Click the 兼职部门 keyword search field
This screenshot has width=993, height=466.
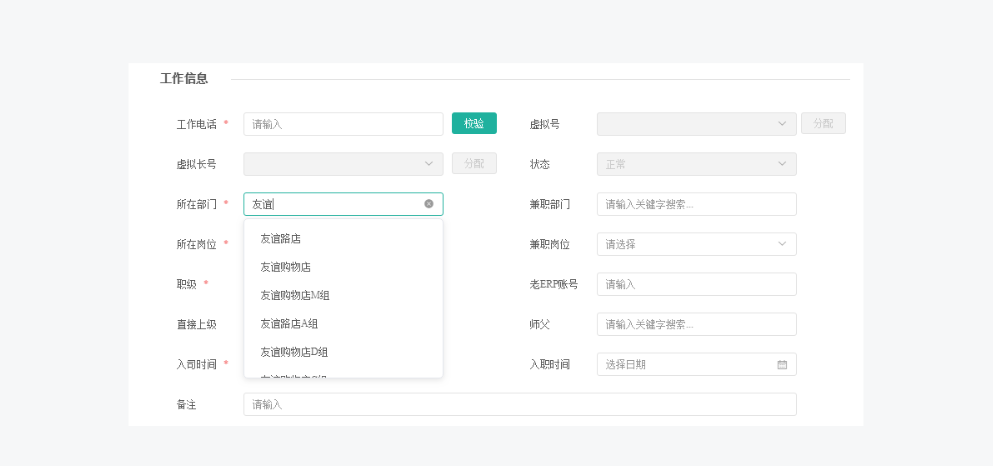(696, 204)
